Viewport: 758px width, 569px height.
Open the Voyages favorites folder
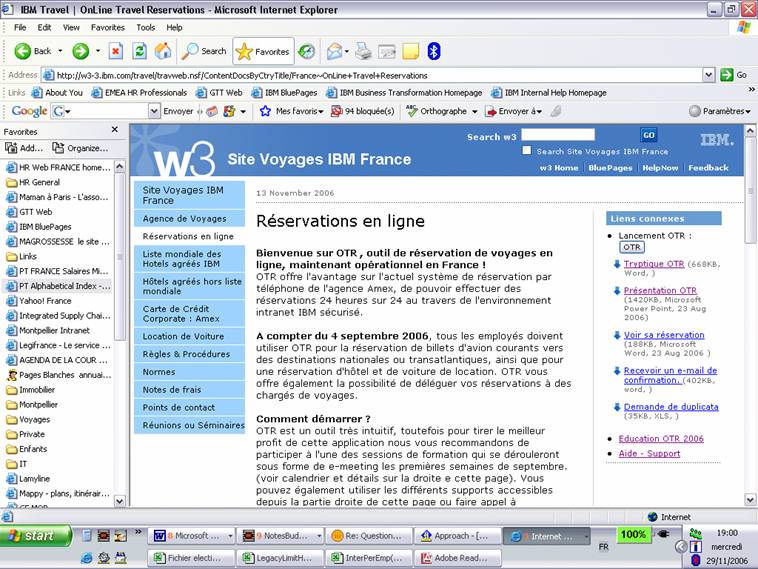[28, 419]
